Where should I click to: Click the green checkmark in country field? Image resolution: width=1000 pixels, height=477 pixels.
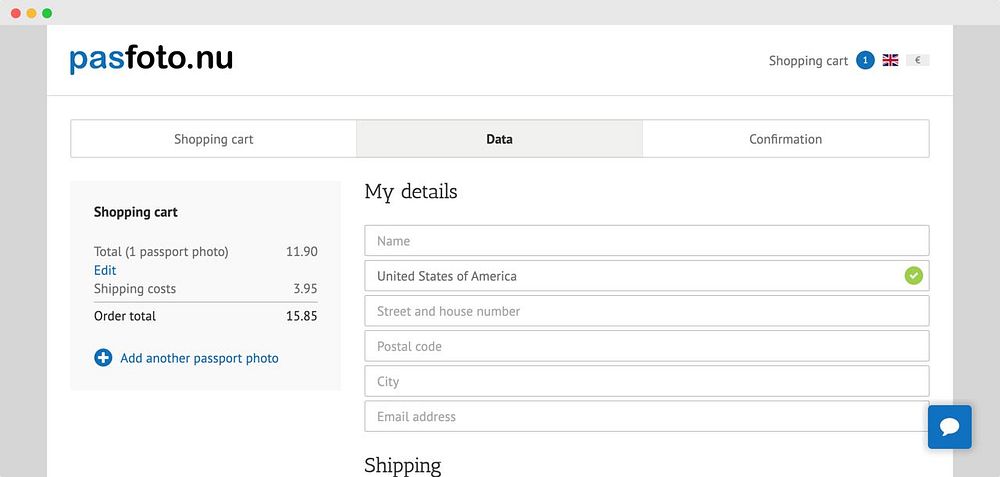pos(913,276)
